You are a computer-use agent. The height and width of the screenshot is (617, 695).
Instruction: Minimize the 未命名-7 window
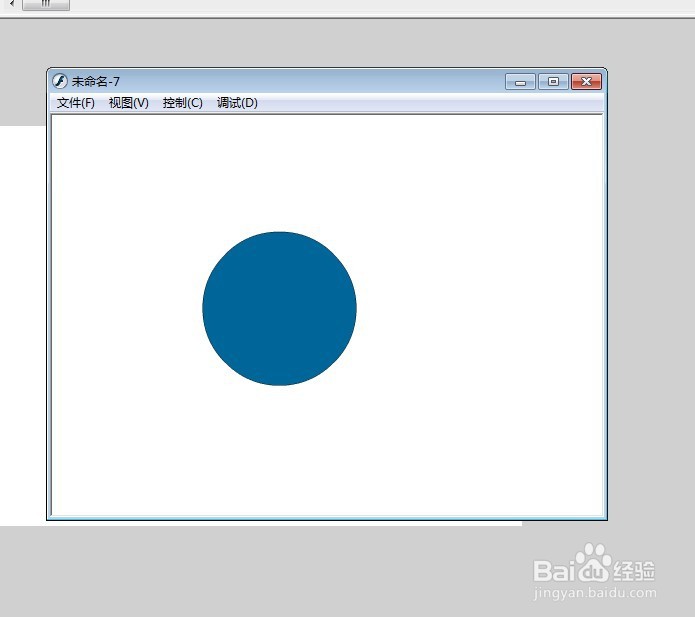click(x=520, y=82)
